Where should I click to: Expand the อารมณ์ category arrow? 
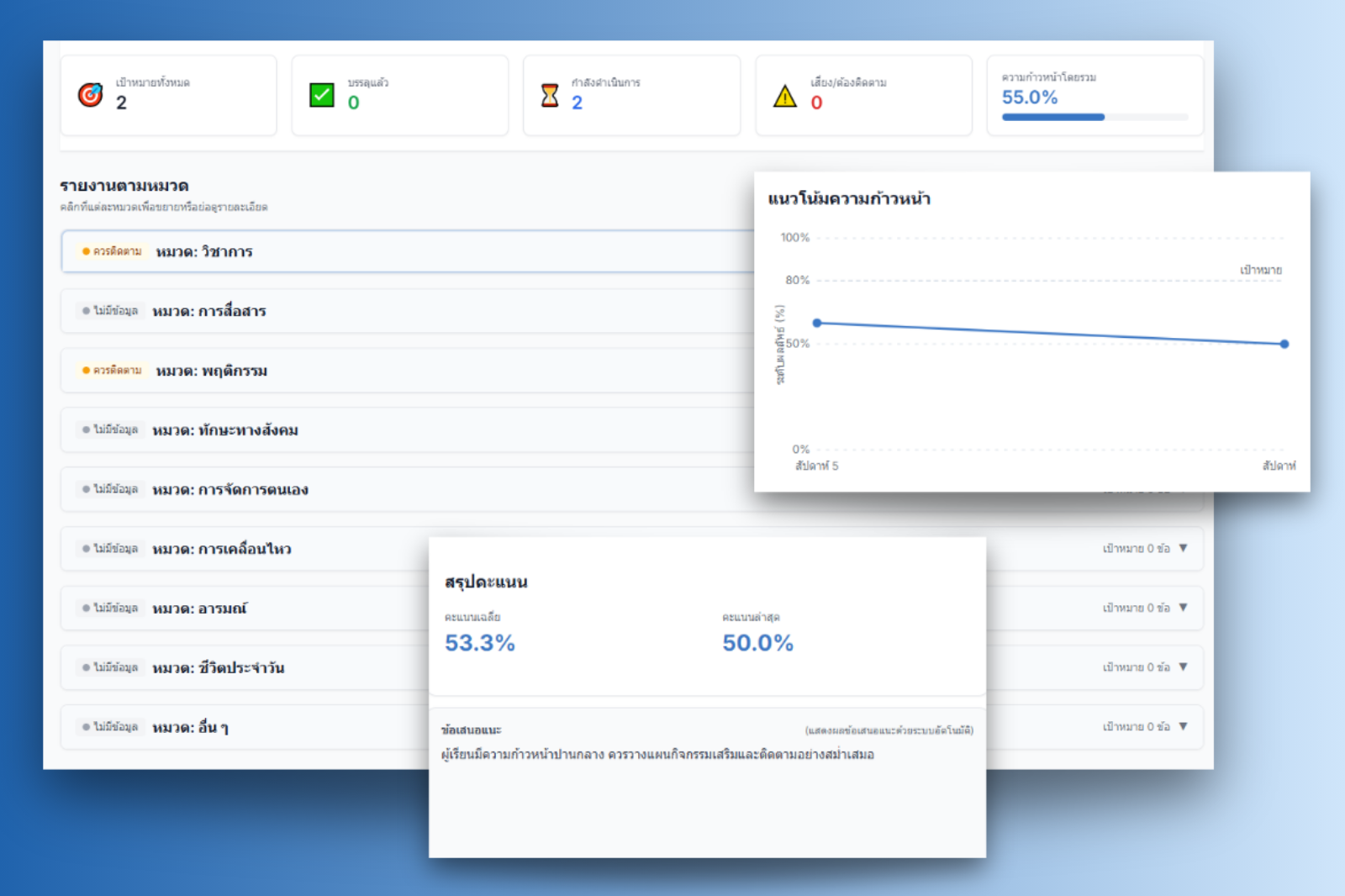coord(1183,608)
